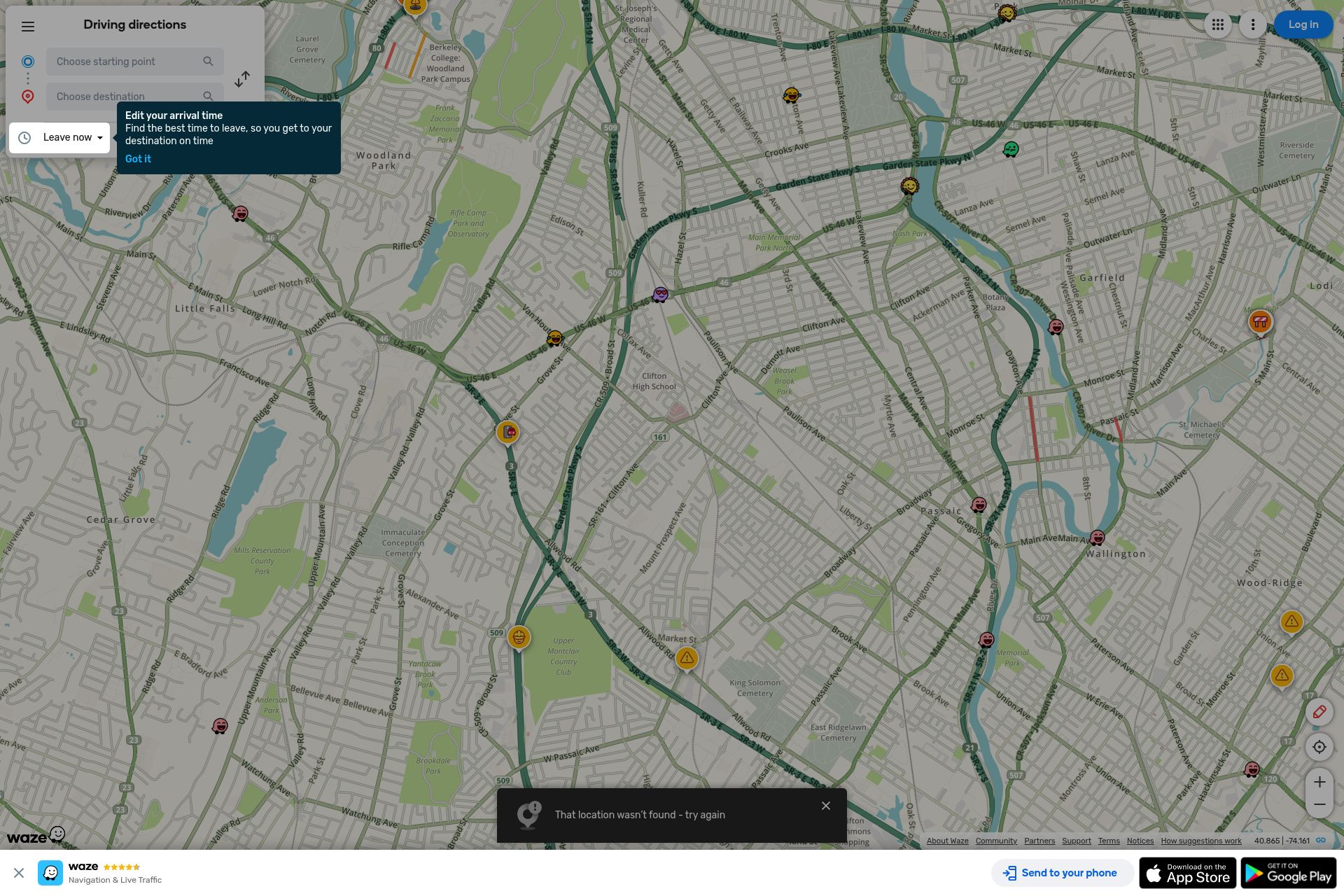
Task: Close the Waze app promo banner
Action: (x=19, y=873)
